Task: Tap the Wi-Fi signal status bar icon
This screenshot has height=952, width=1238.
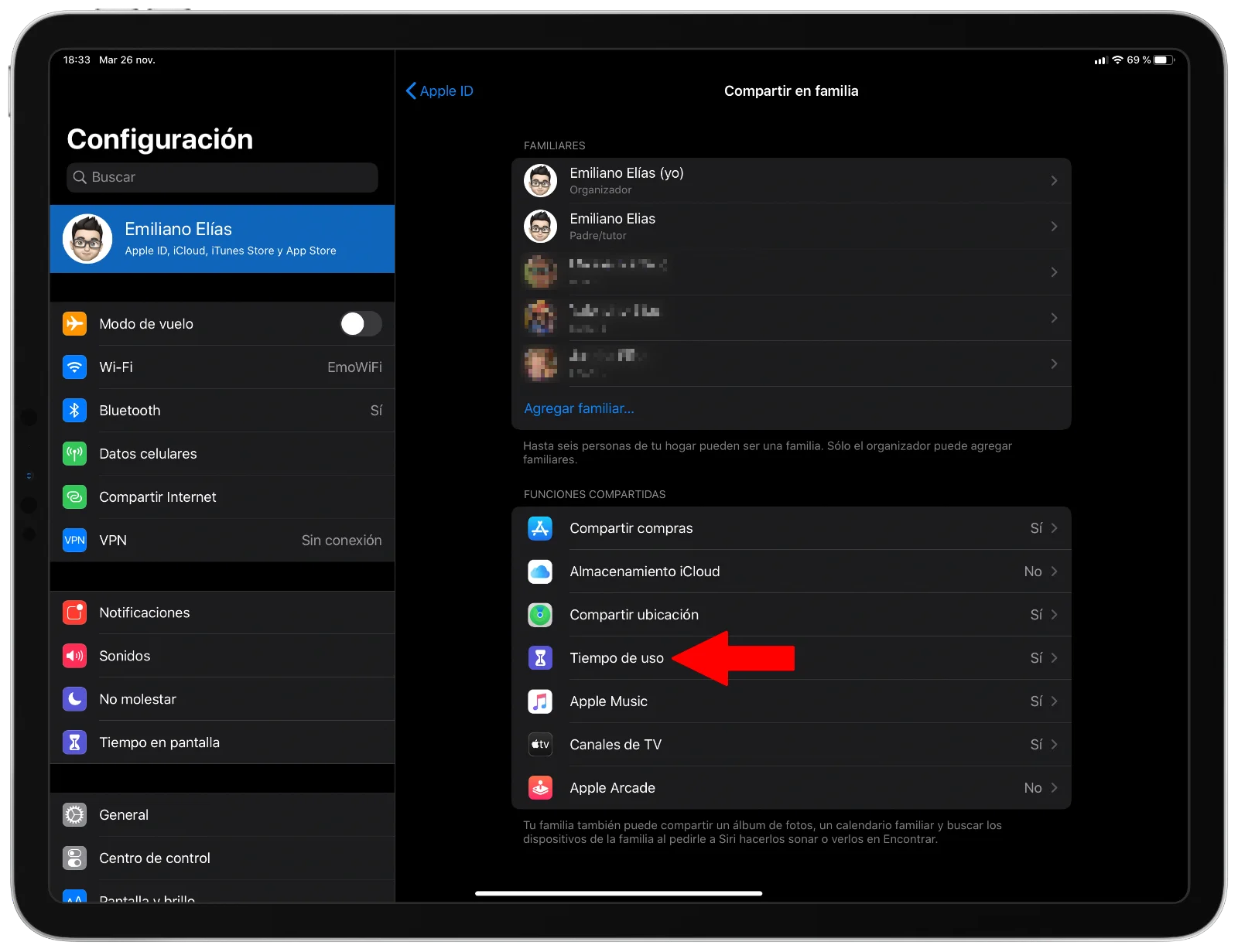Action: coord(1117,60)
